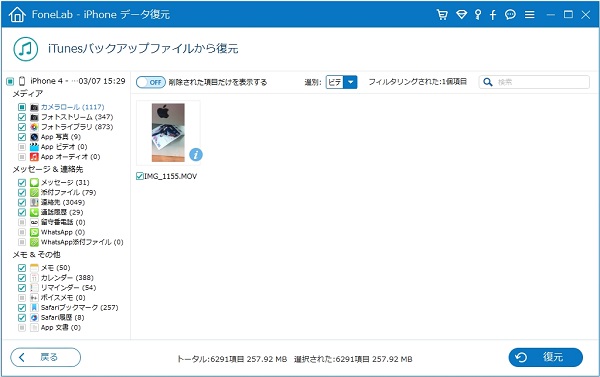Screen dimensions: 600x377
Task: Uncheck the フォトストリーム checkbox
Action: point(22,117)
